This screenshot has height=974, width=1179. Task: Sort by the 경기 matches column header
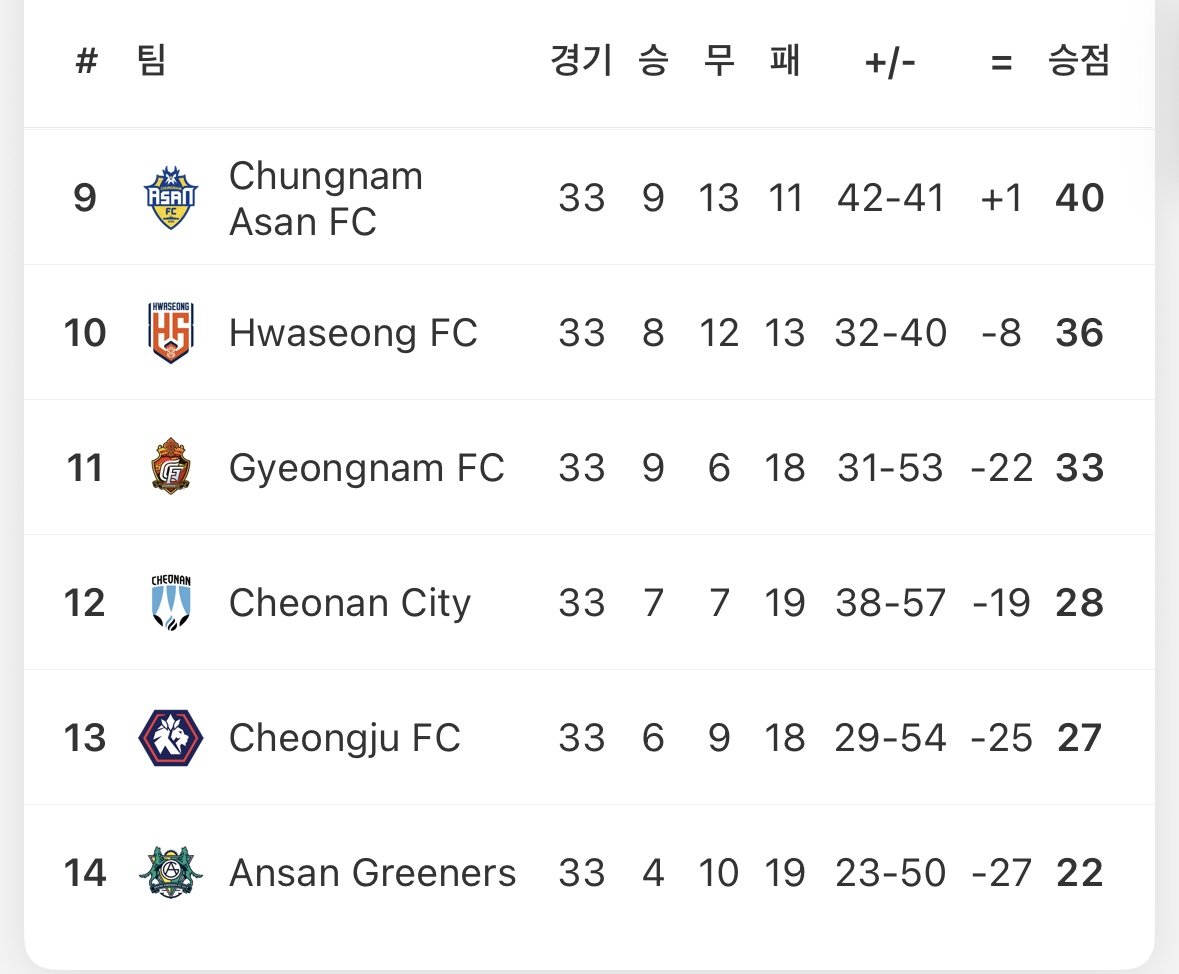click(x=581, y=60)
